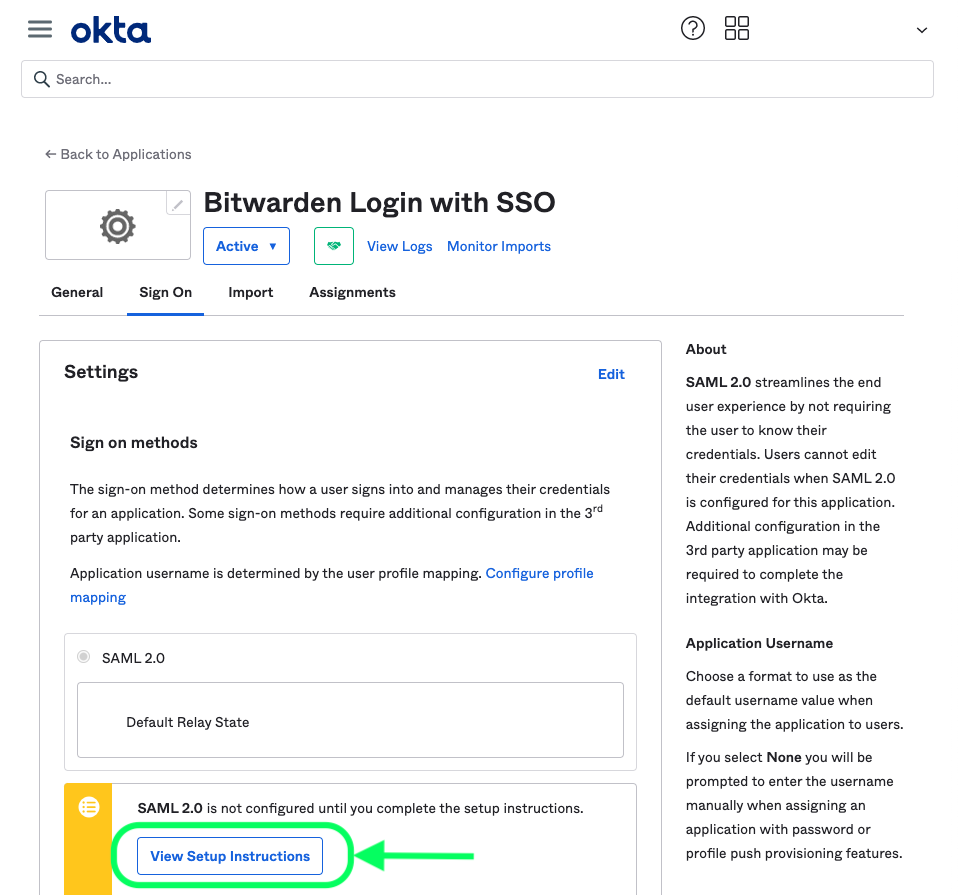958x895 pixels.
Task: Click the yellow warning list icon
Action: coord(89,807)
